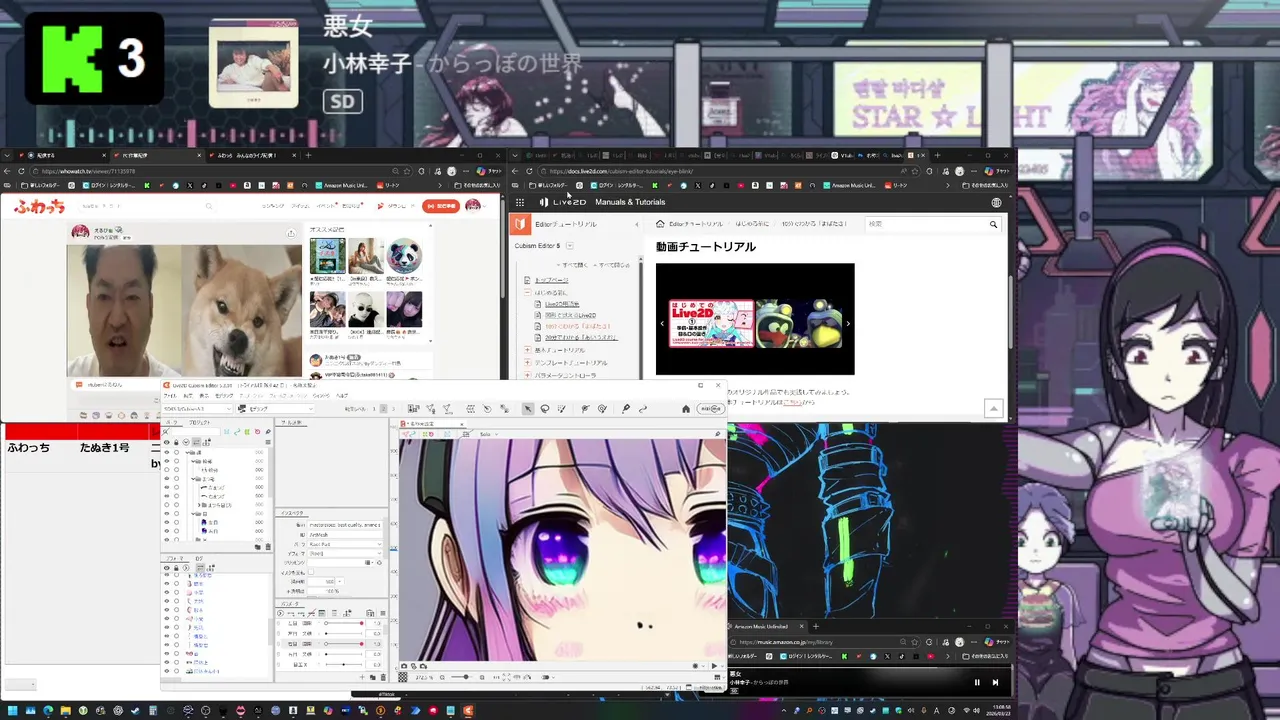Select the arrow selection tool in Cubism Editor
Viewport: 1280px width, 720px height.
(527, 409)
